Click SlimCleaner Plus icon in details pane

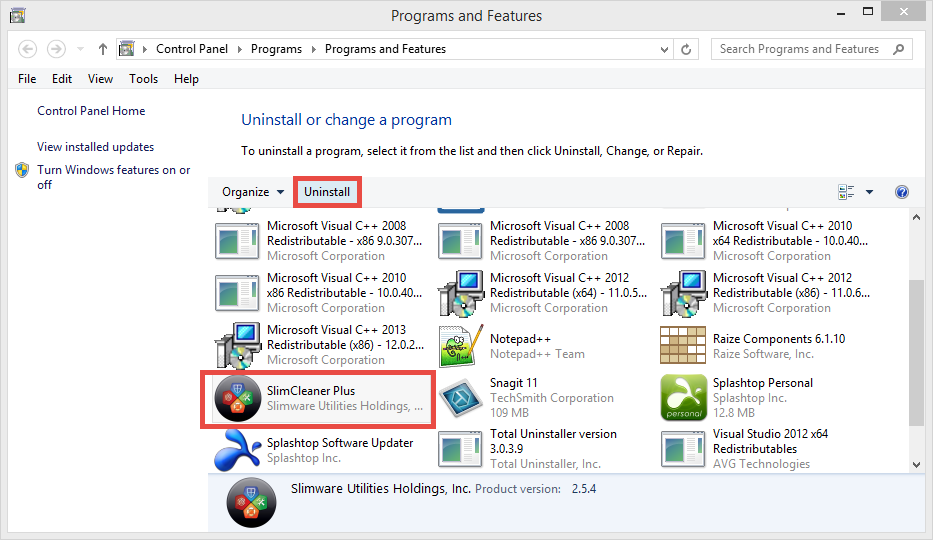251,503
